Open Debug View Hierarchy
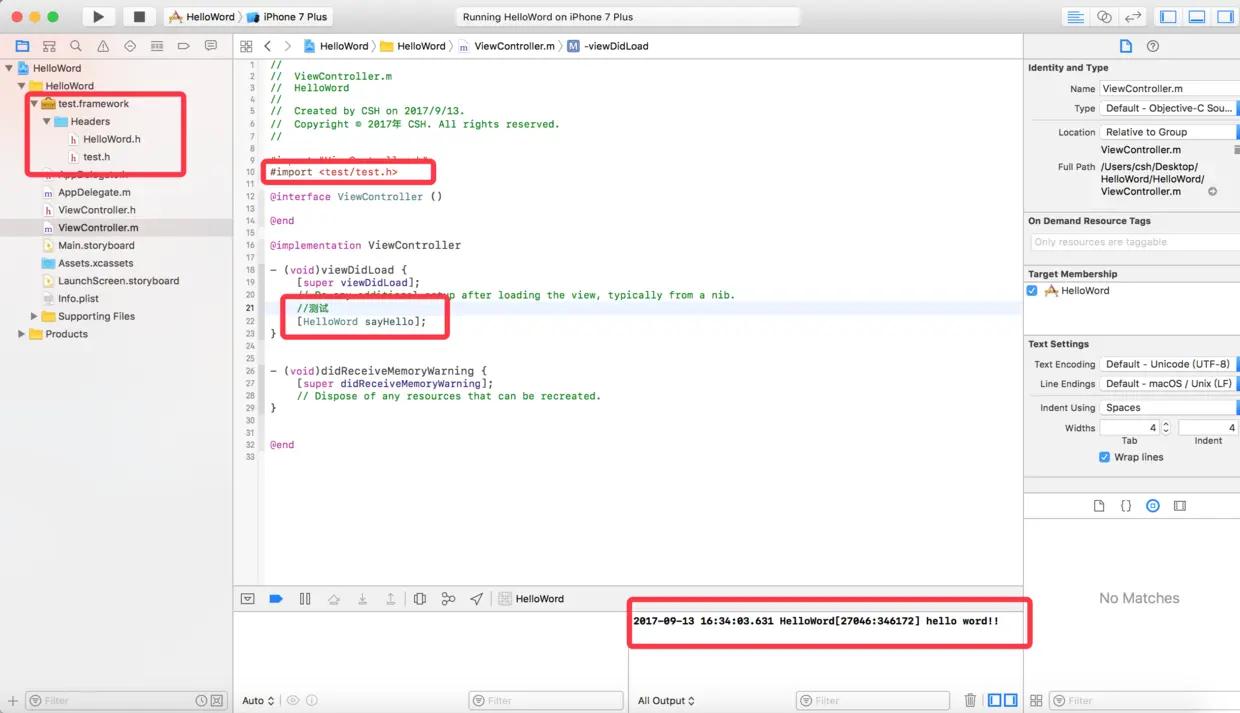The width and height of the screenshot is (1240, 713). point(420,599)
